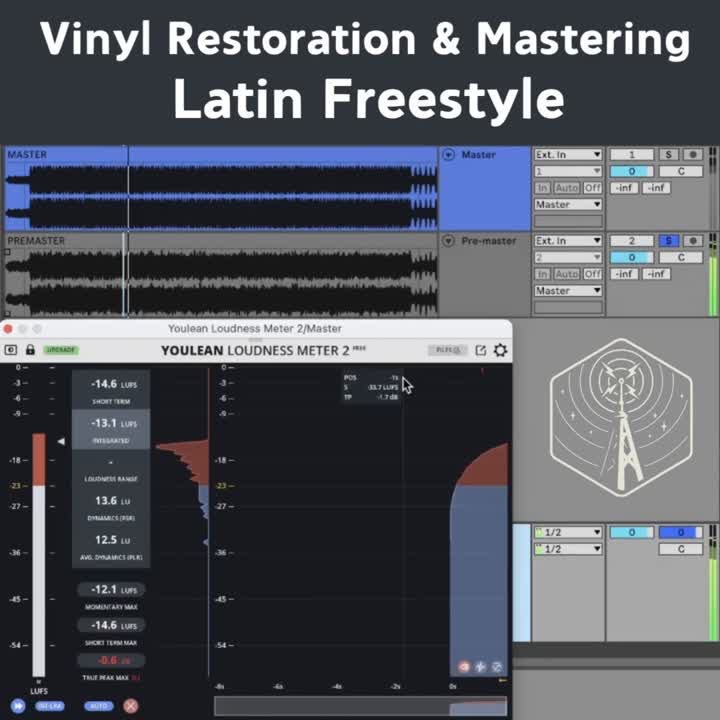
Task: Click the loudness range value field
Action: point(111,468)
